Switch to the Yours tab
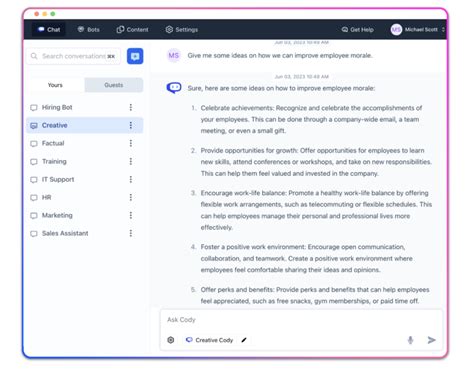 tap(55, 85)
